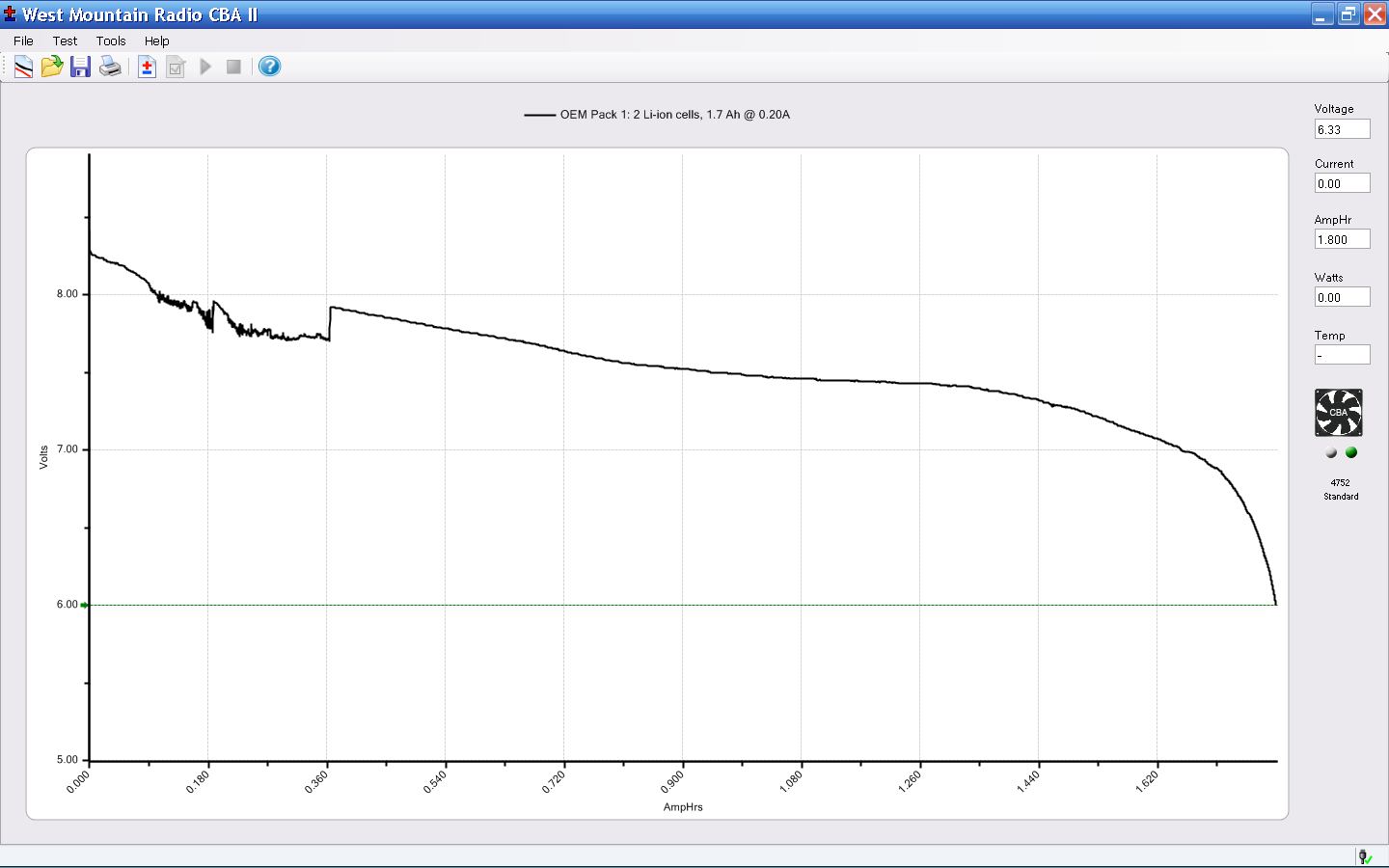The width and height of the screenshot is (1389, 868).
Task: Stop the test with the square button
Action: tap(233, 67)
